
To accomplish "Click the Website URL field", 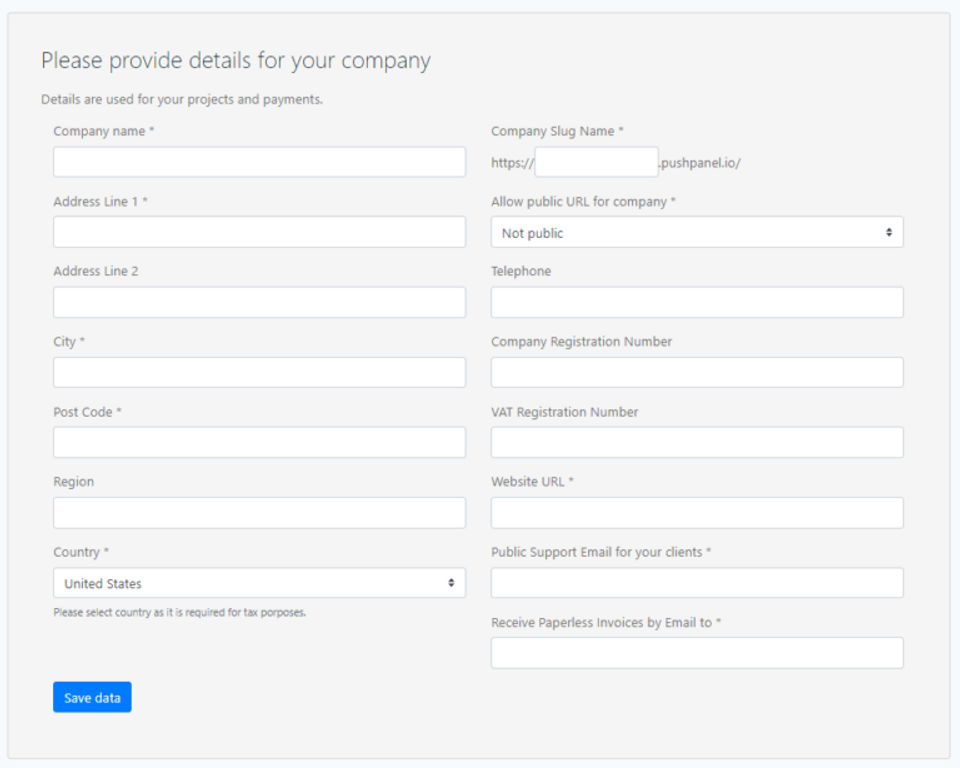I will point(697,513).
